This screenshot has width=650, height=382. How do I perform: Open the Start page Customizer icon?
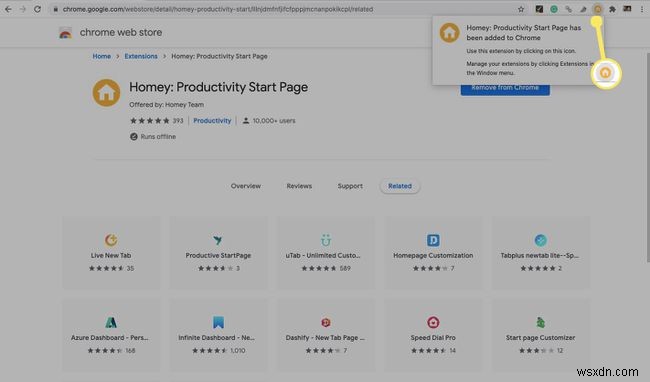click(541, 322)
